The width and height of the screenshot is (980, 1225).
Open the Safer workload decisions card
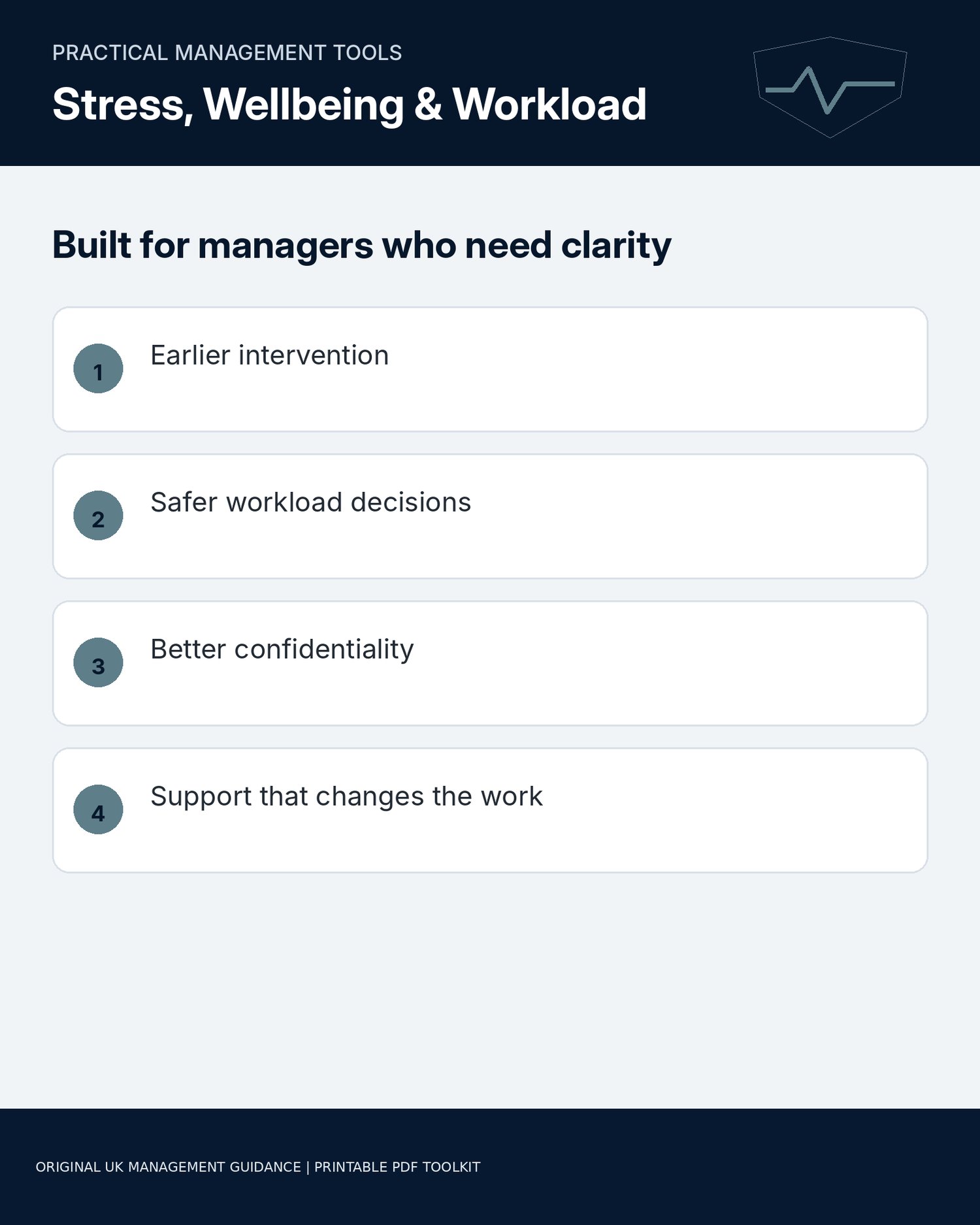coord(490,516)
